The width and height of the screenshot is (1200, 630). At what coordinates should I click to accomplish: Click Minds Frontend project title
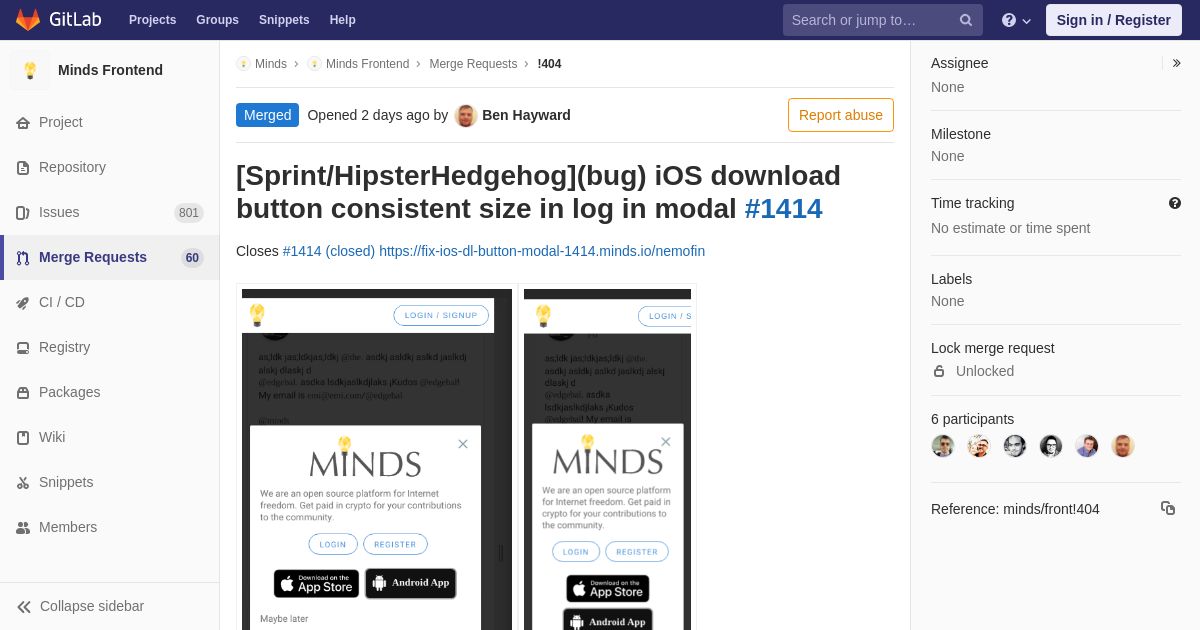tap(110, 70)
